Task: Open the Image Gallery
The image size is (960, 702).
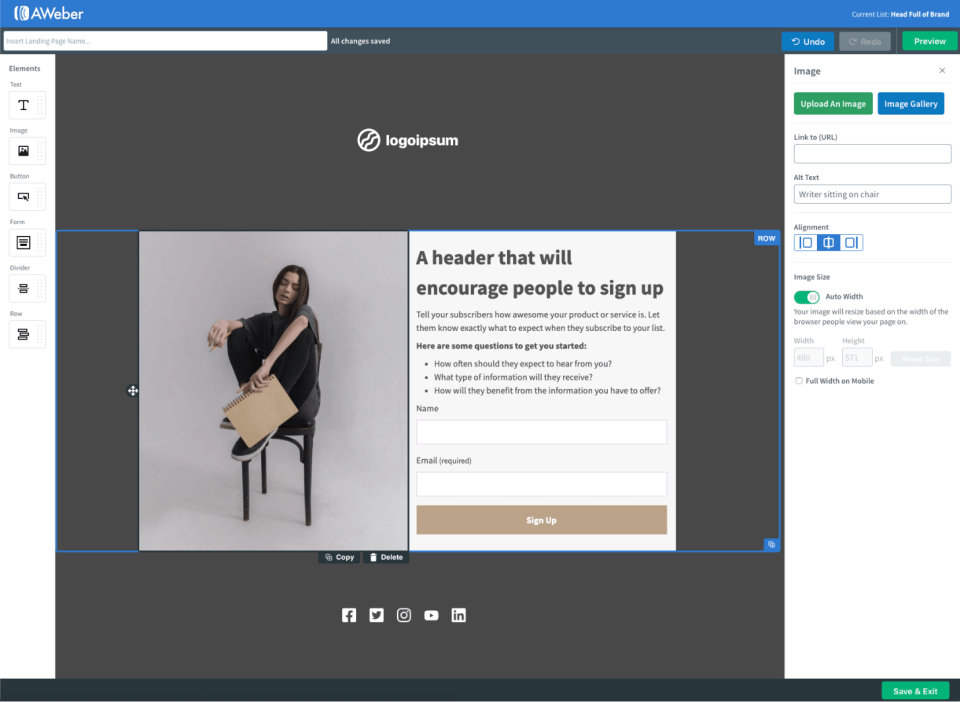Action: click(x=910, y=103)
